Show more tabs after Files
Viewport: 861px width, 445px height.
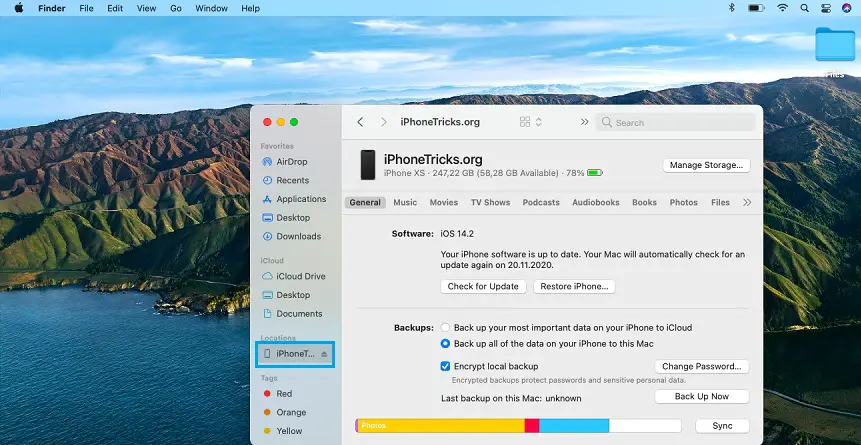[746, 202]
